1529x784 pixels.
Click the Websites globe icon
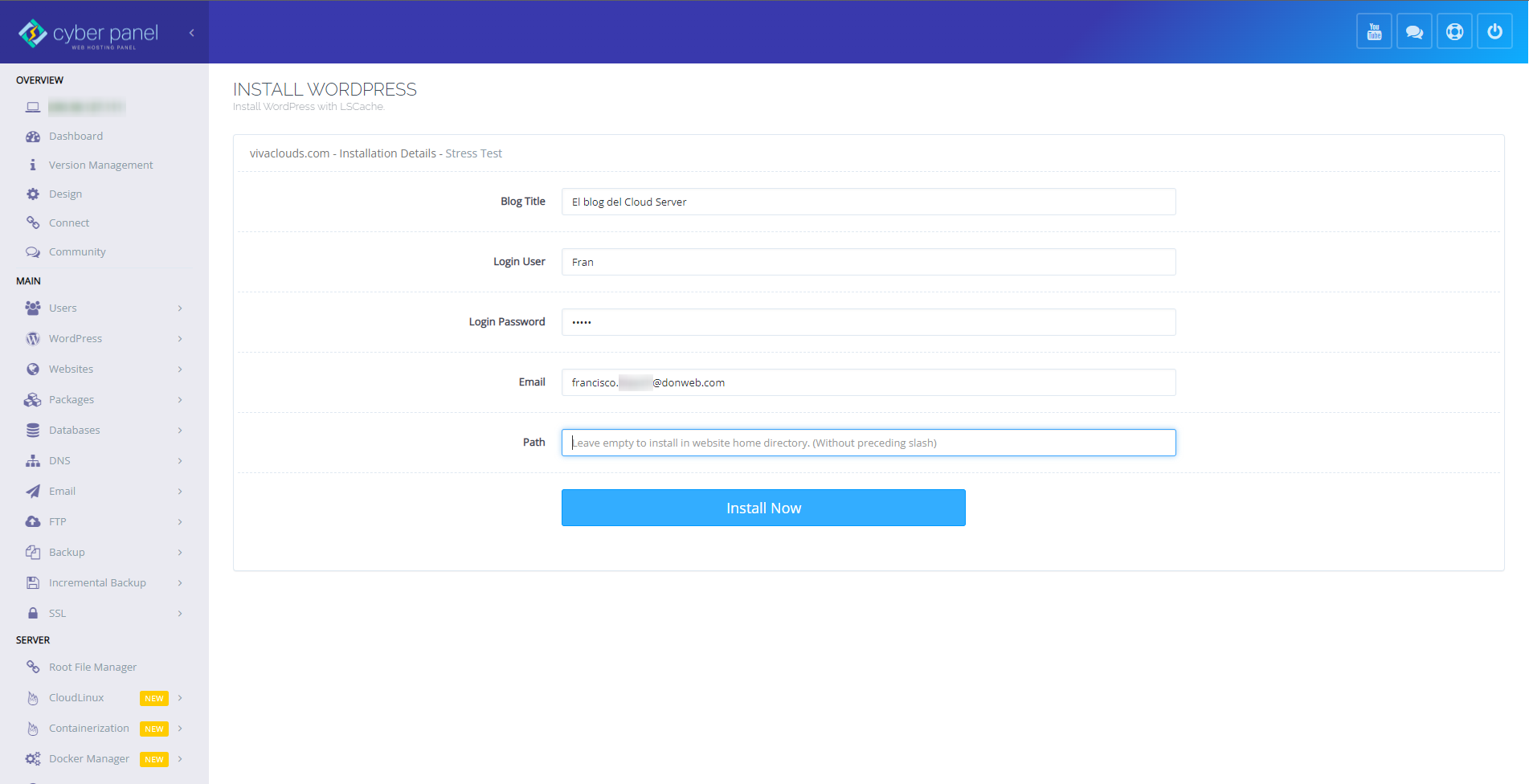coord(33,369)
